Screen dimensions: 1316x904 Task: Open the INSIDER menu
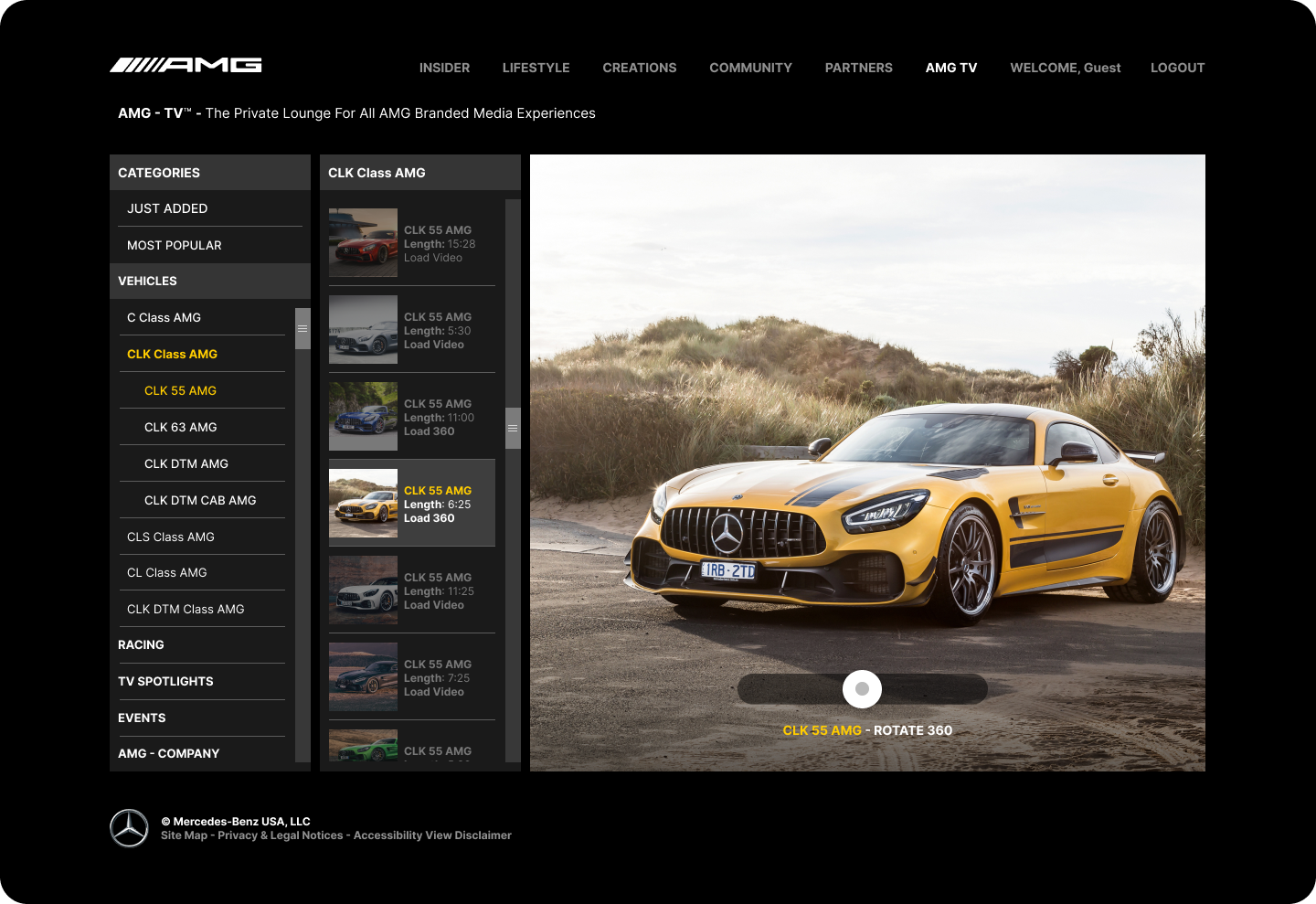tap(444, 68)
